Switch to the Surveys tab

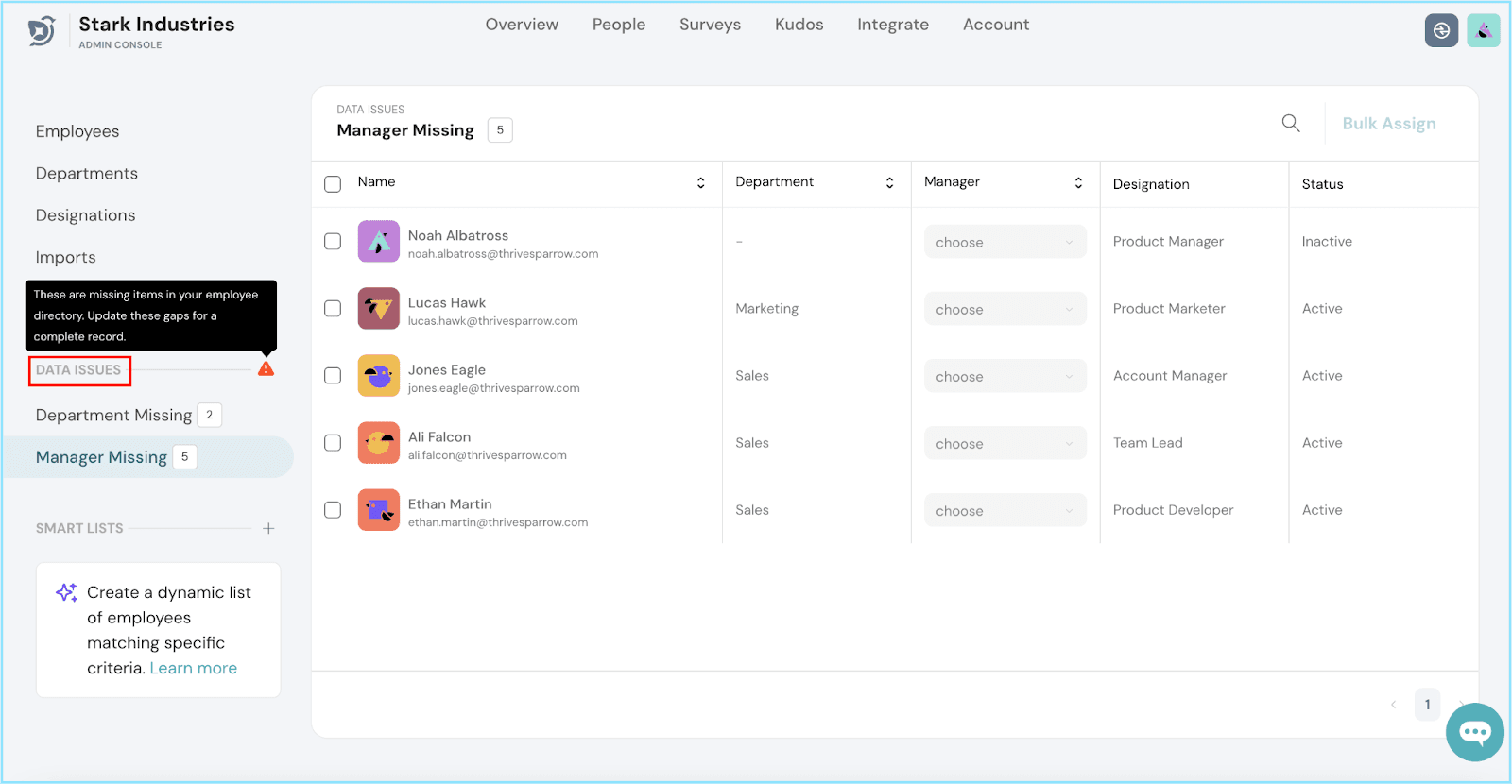tap(710, 25)
